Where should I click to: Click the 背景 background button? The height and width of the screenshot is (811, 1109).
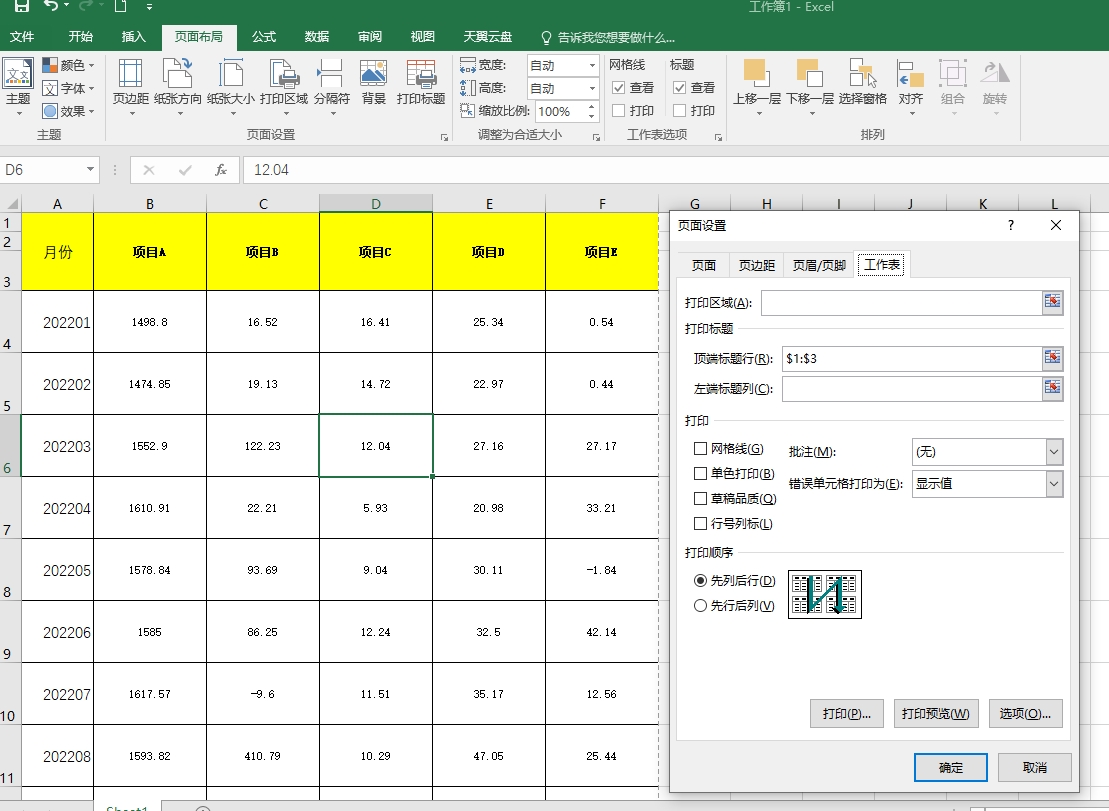click(373, 83)
